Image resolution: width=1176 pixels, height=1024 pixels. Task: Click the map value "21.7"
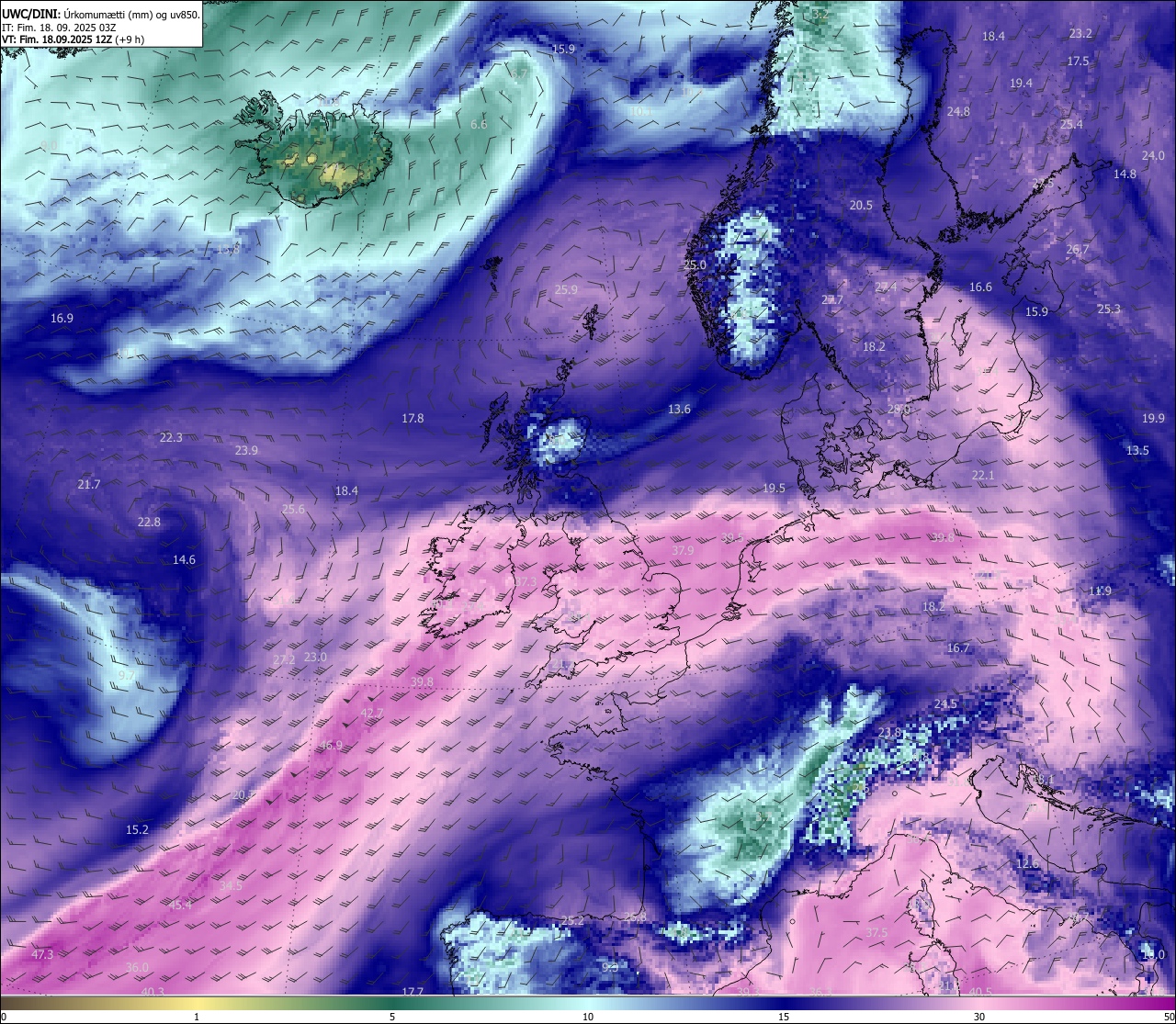[89, 485]
